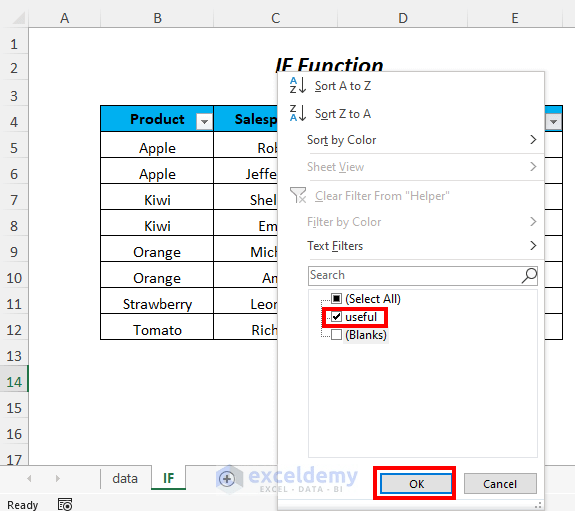
Task: Grab the filter menu corner grip
Action: [538, 505]
